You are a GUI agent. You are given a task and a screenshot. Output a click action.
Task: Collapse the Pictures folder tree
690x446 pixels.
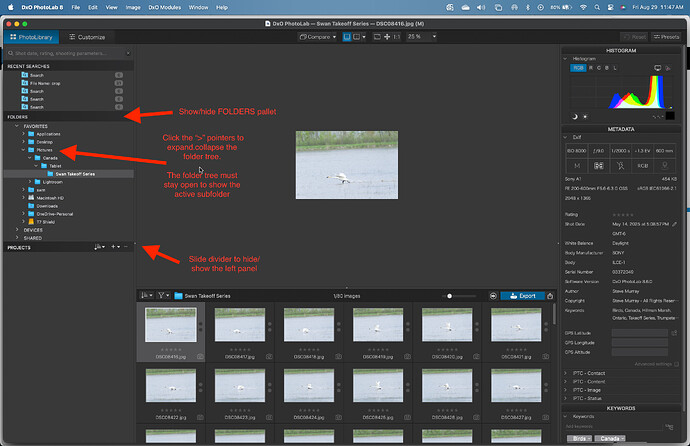(x=23, y=150)
